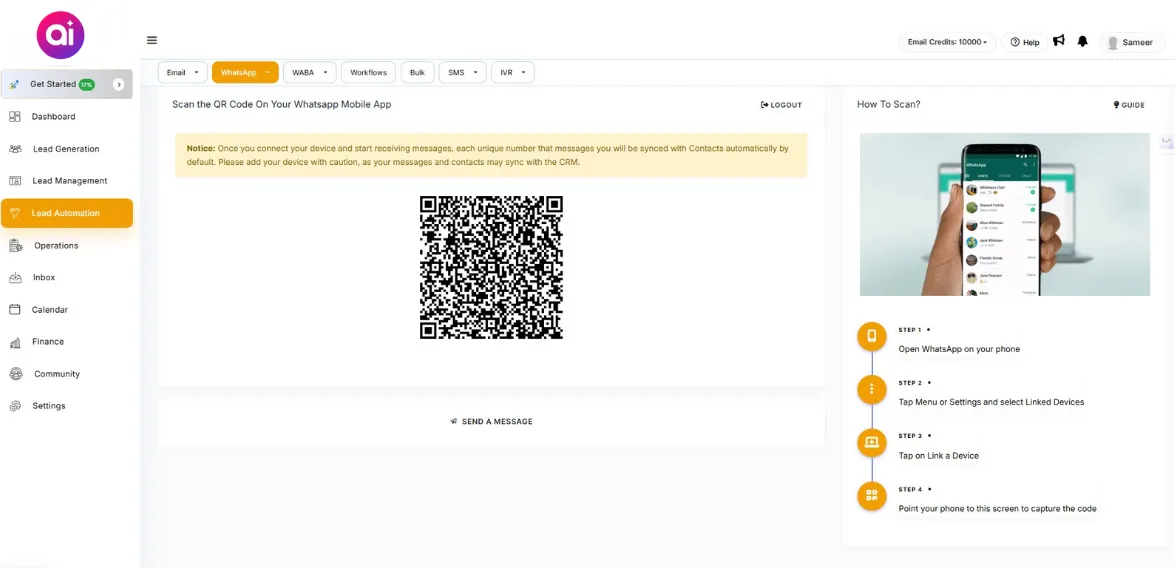Click the Calendar icon in the sidebar
The image size is (1175, 568).
point(15,310)
